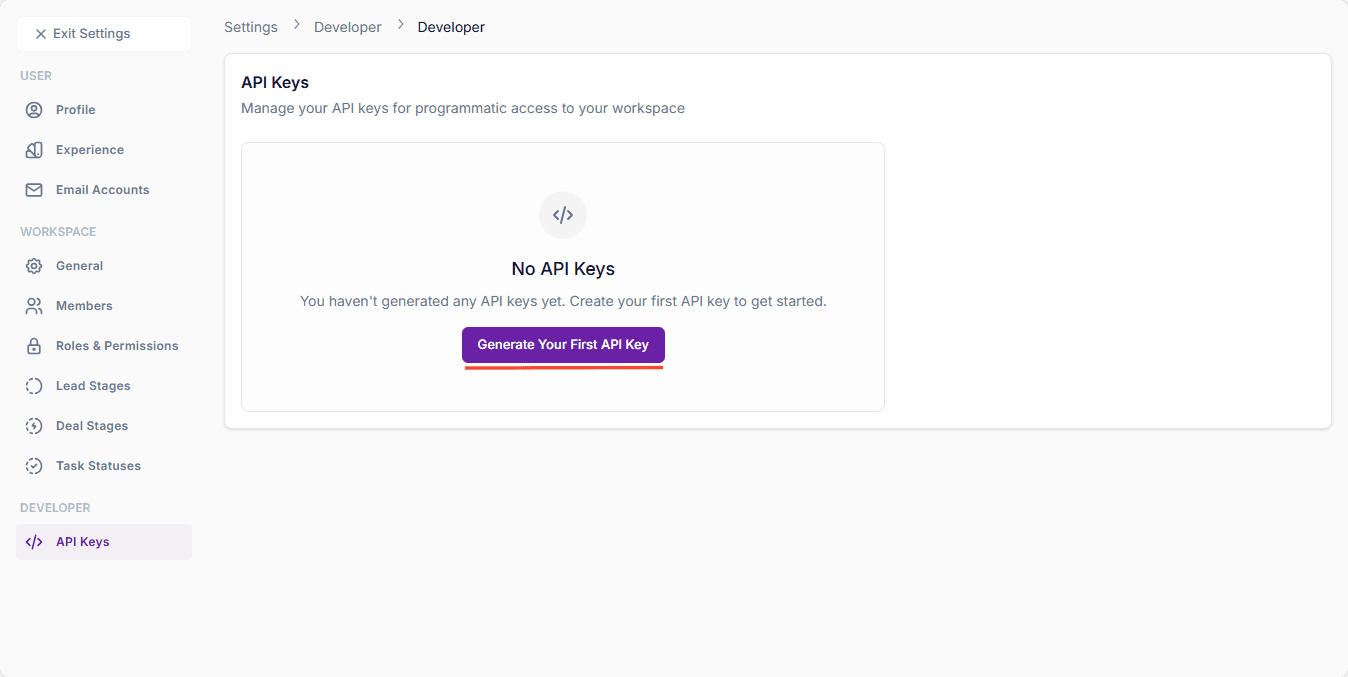This screenshot has width=1348, height=677.
Task: Open Email Accounts via the envelope icon
Action: click(x=33, y=189)
